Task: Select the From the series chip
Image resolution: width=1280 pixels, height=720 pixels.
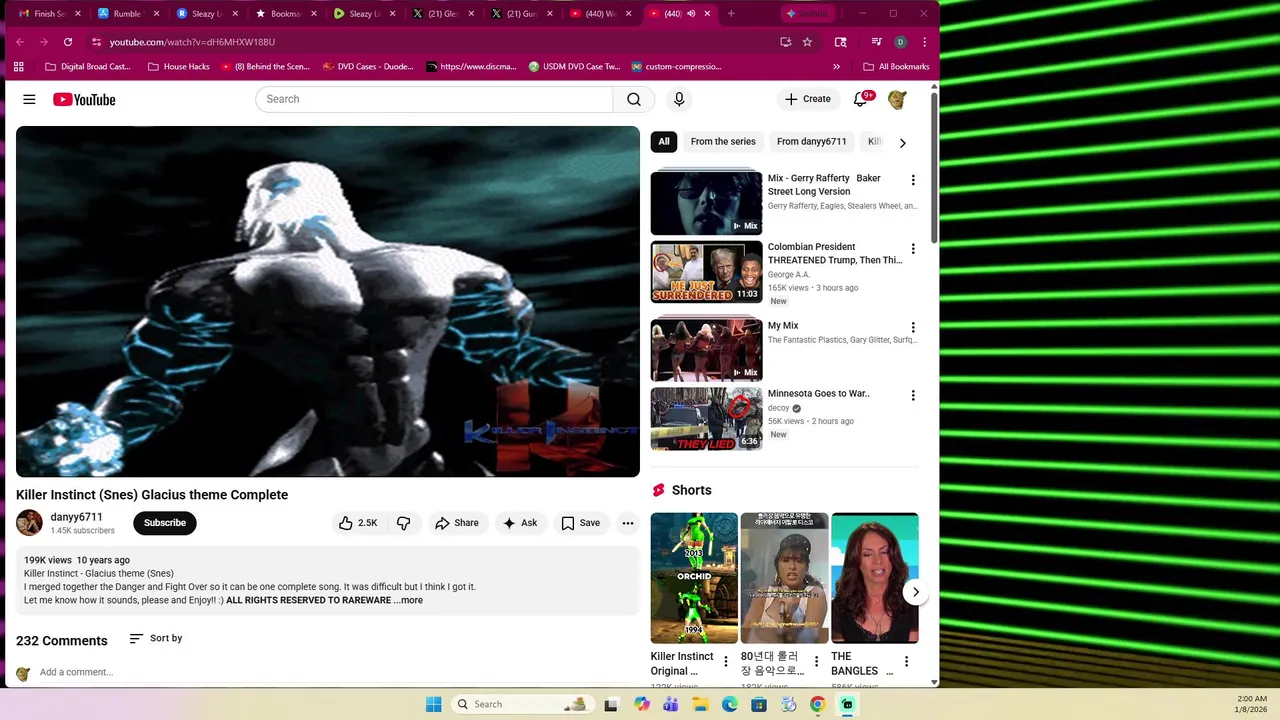Action: tap(723, 142)
